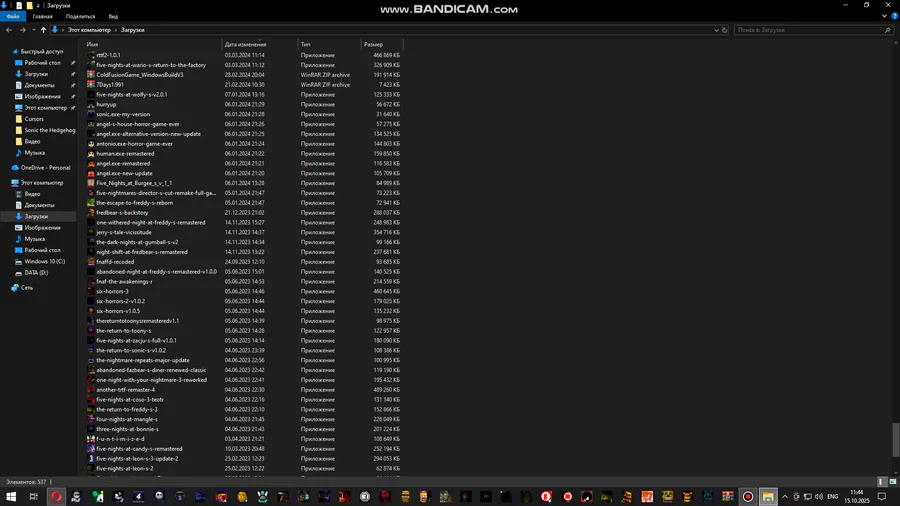900x506 pixels.
Task: Click the WinRAR icon on the taskbar
Action: [x=728, y=497]
